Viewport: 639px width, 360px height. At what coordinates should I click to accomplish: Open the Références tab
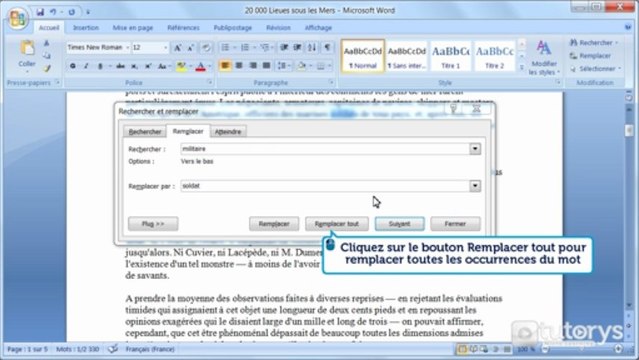tap(183, 28)
